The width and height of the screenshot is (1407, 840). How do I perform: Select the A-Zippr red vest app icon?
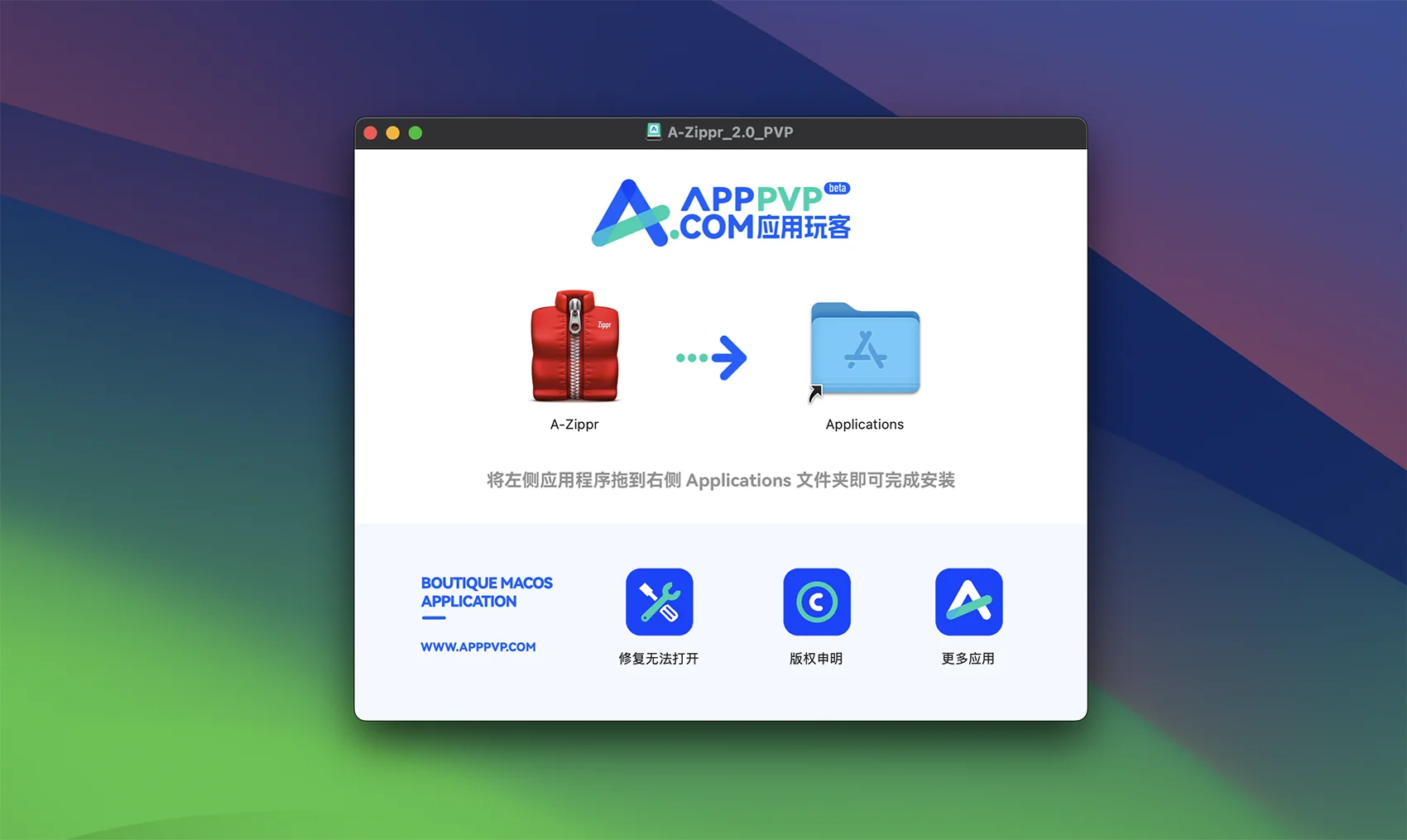[x=574, y=346]
